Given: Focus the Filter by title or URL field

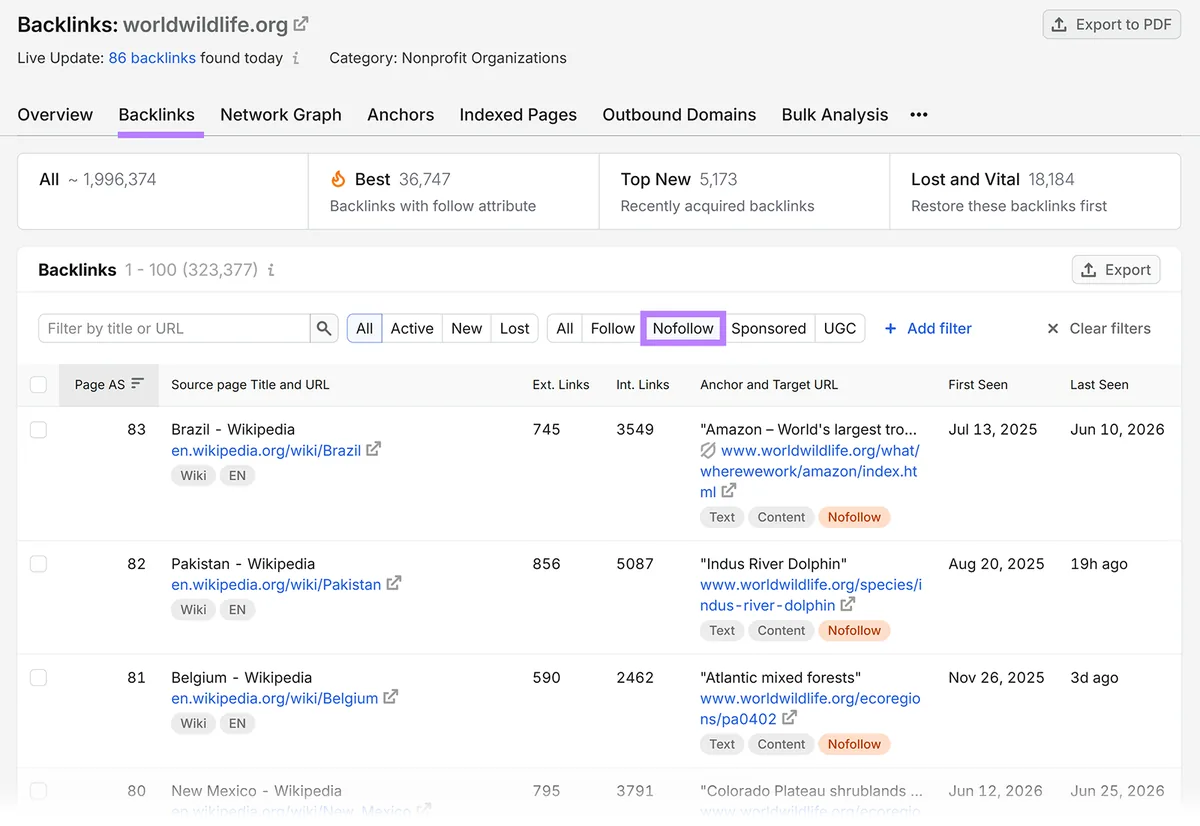Looking at the screenshot, I should 174,328.
